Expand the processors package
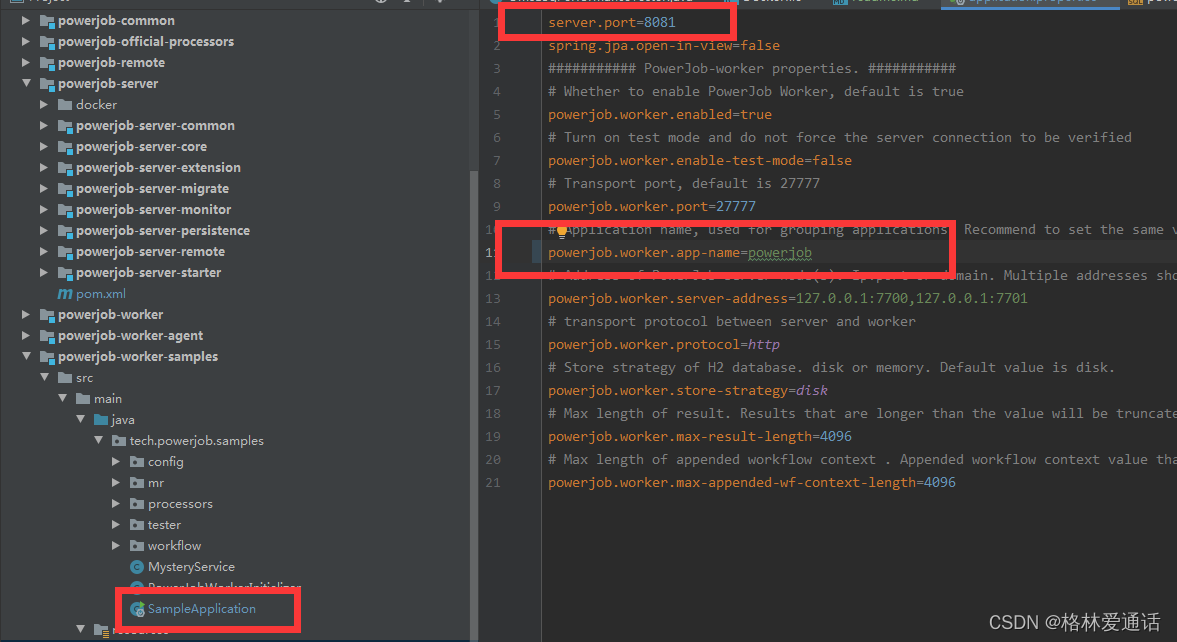Viewport: 1177px width, 642px height. point(116,504)
